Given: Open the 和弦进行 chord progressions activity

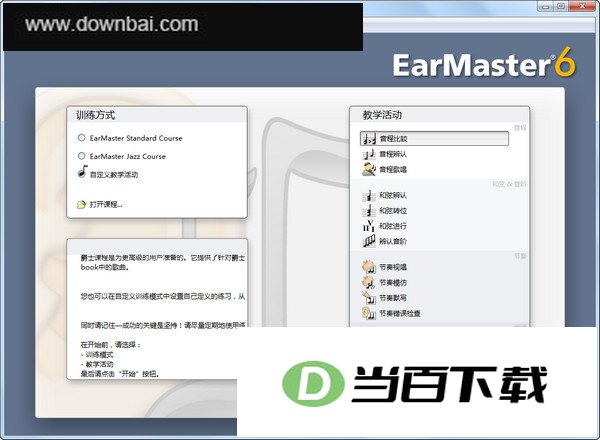Looking at the screenshot, I should [x=385, y=226].
